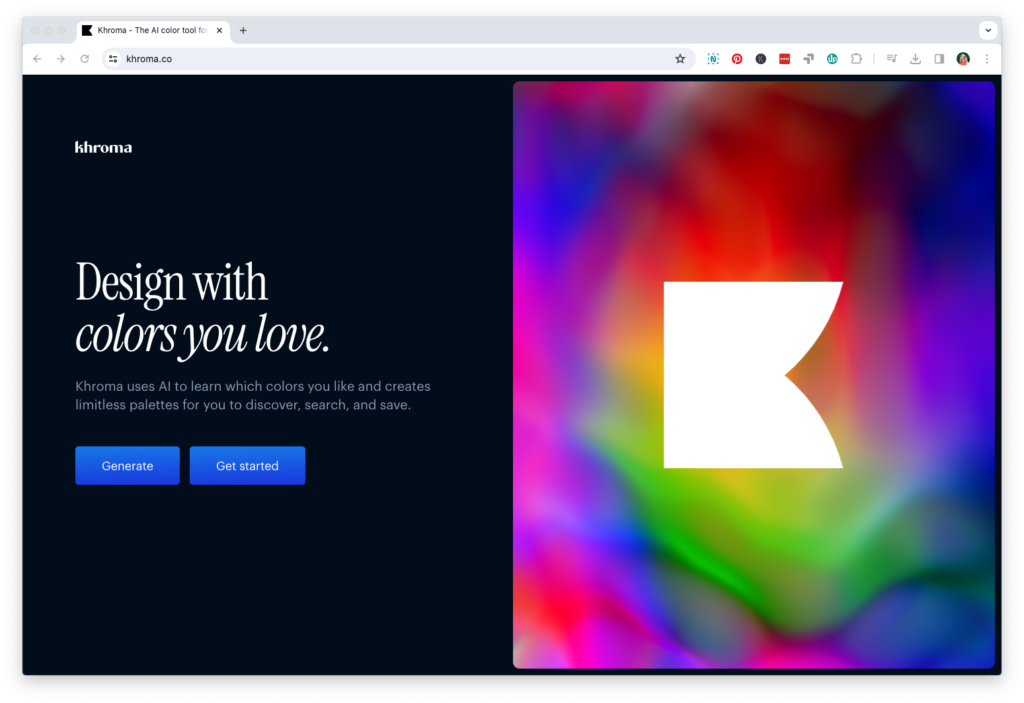Click the Get started button

tap(248, 466)
